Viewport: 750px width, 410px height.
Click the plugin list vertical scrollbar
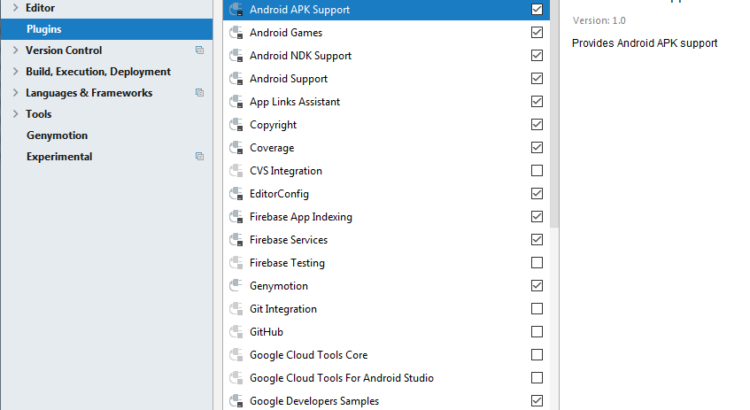(555, 120)
